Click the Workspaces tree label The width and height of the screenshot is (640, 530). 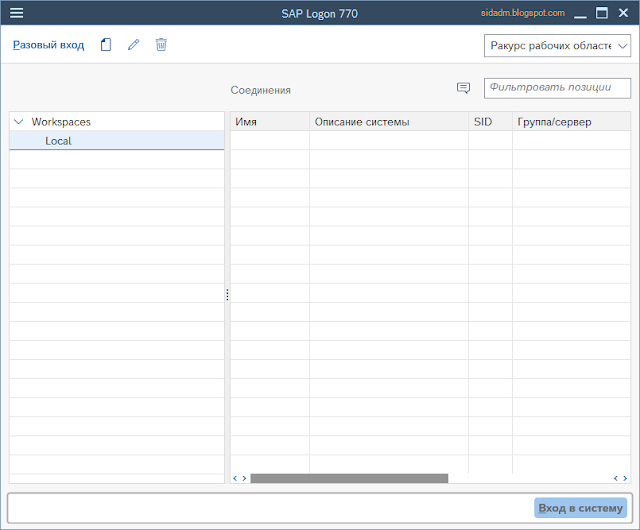pyautogui.click(x=61, y=122)
